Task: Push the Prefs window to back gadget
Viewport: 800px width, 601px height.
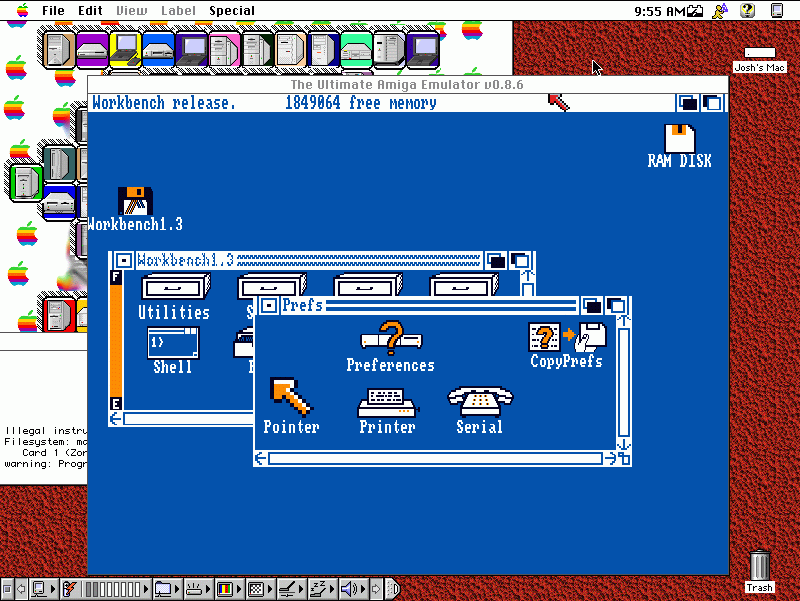Action: pyautogui.click(x=592, y=306)
